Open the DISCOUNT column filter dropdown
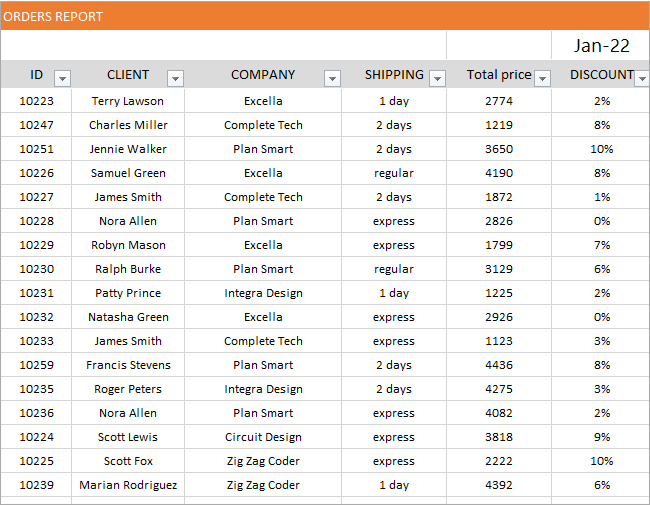This screenshot has height=505, width=650. point(642,78)
